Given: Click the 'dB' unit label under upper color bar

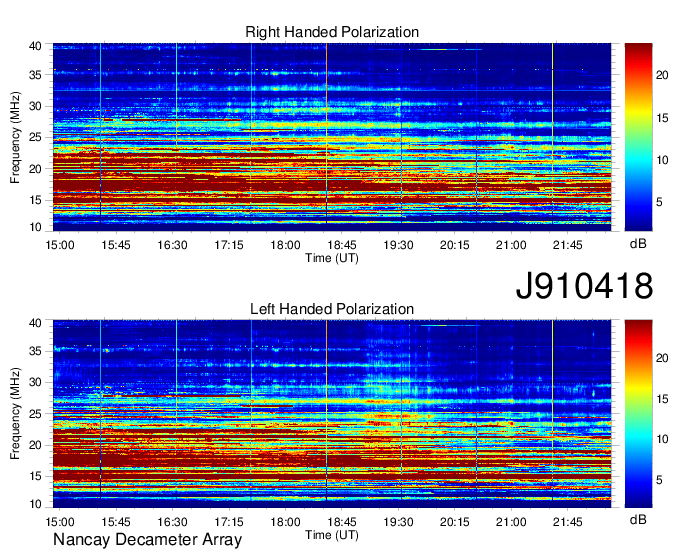Looking at the screenshot, I should click(x=638, y=244).
